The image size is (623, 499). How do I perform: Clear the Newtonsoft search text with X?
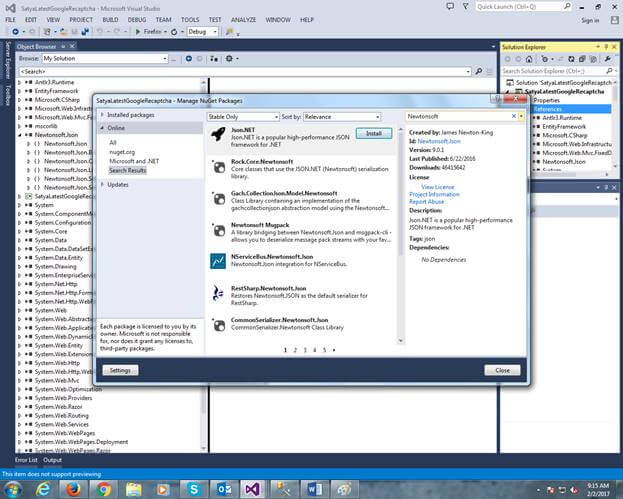point(513,116)
